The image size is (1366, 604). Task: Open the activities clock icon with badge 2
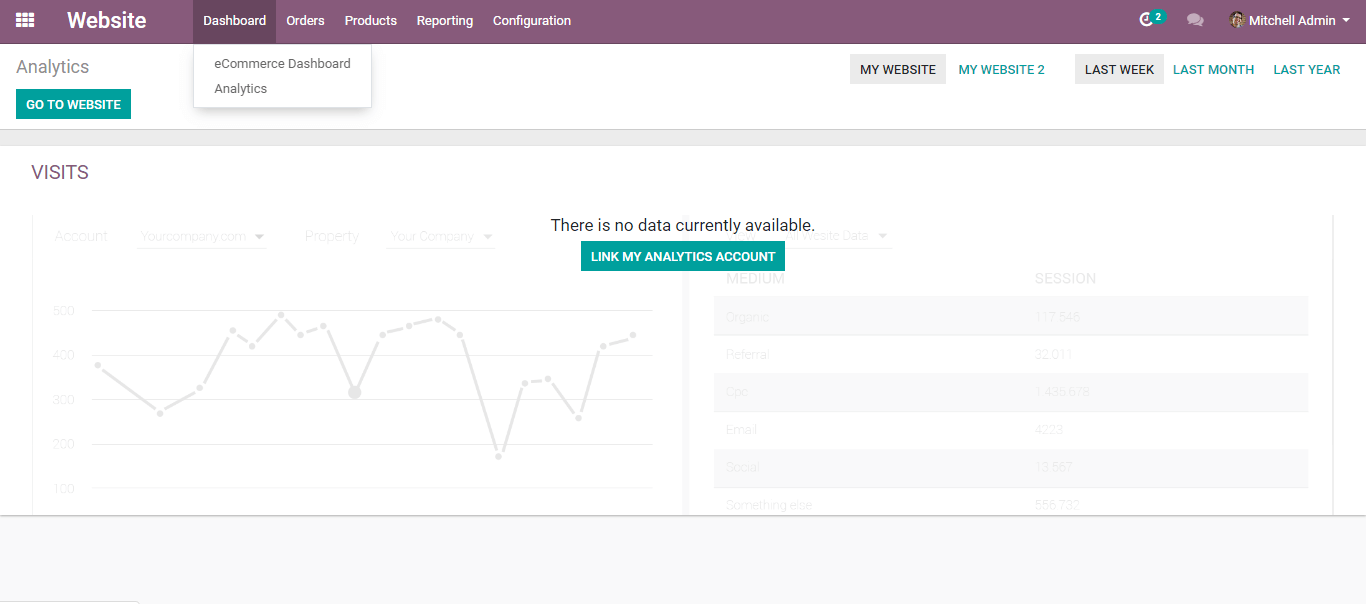click(x=1152, y=19)
